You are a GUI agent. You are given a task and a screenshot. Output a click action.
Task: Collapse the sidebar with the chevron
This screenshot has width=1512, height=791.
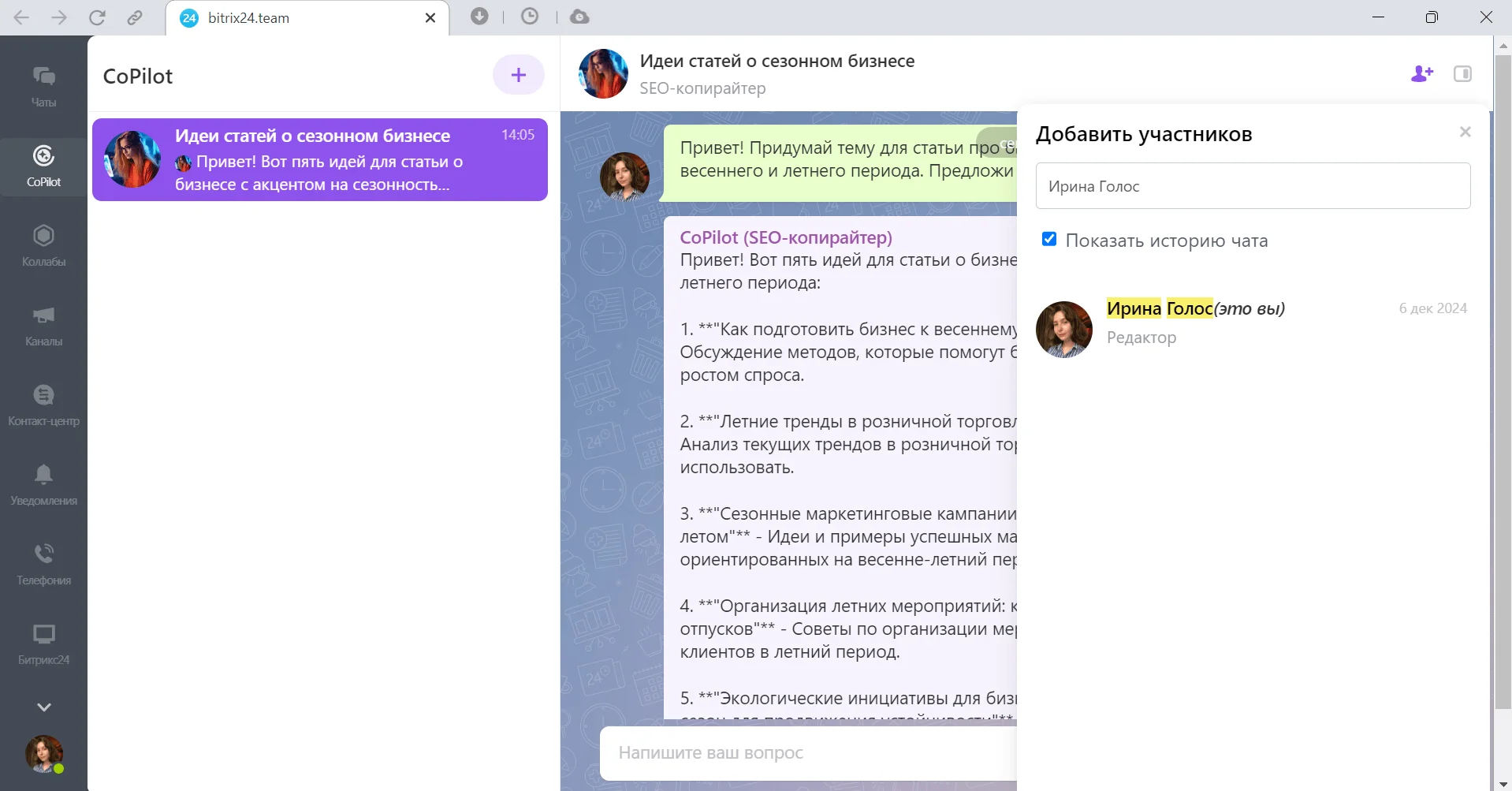click(x=43, y=706)
